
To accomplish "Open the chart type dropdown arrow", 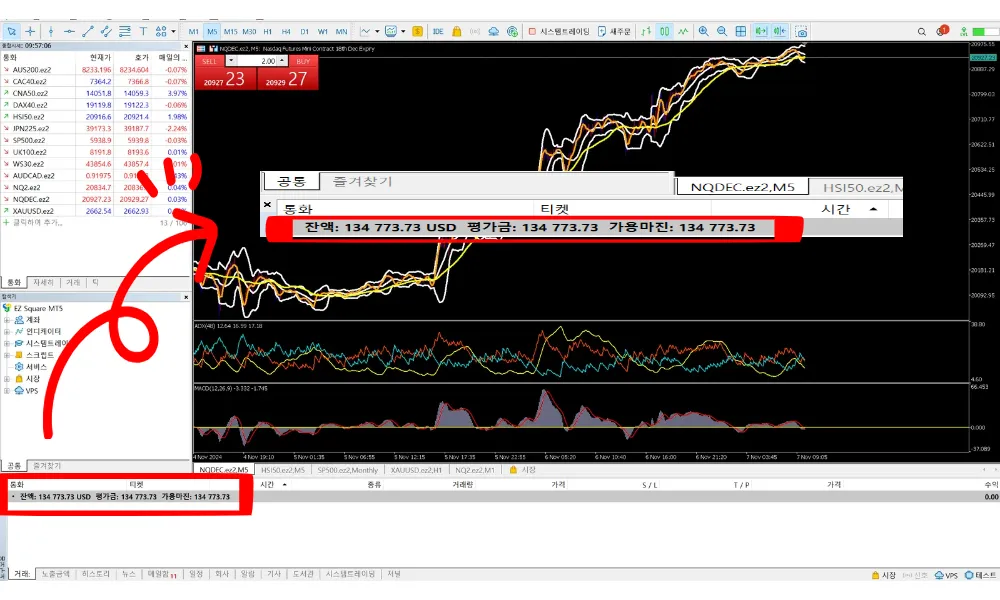I will click(377, 31).
